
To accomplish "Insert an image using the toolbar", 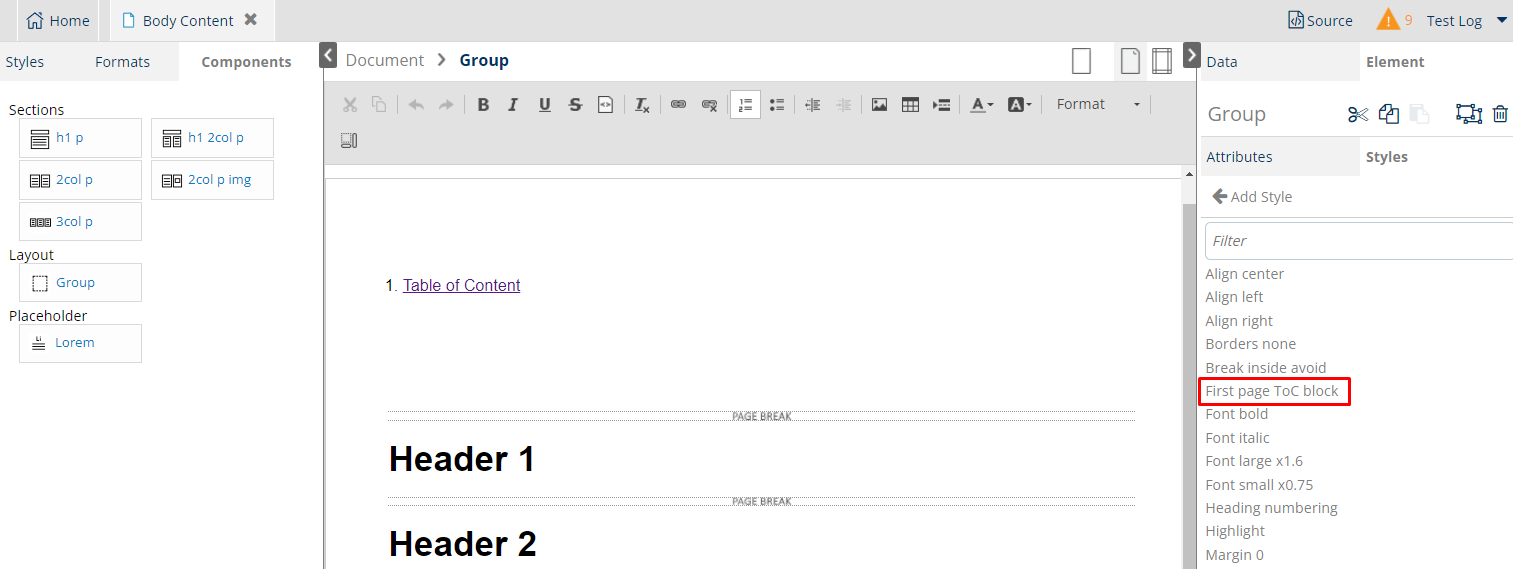I will pyautogui.click(x=879, y=105).
